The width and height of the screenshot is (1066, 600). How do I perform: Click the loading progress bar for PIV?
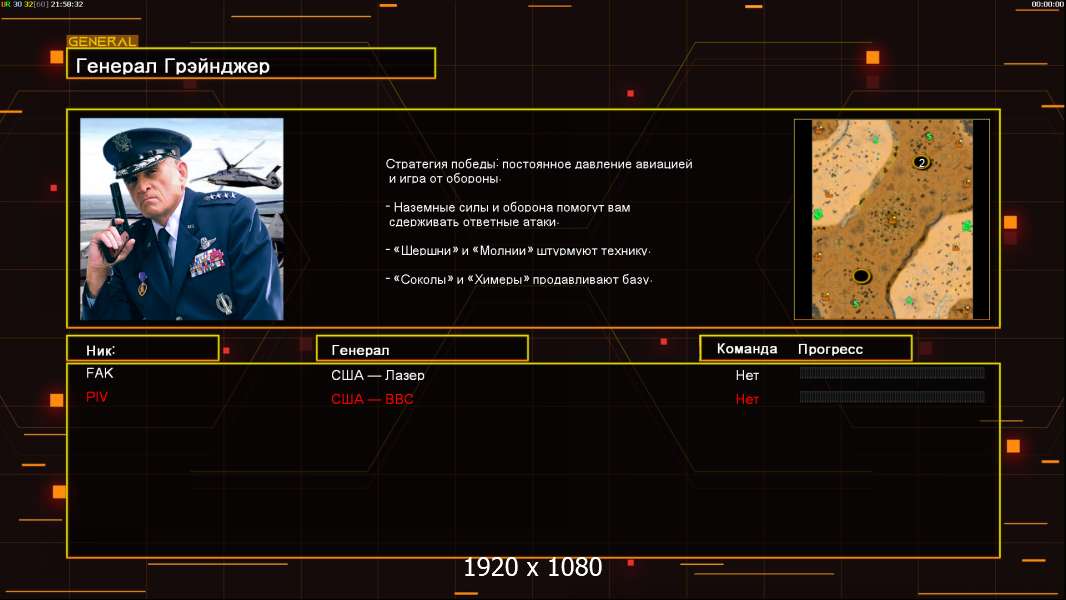coord(892,397)
